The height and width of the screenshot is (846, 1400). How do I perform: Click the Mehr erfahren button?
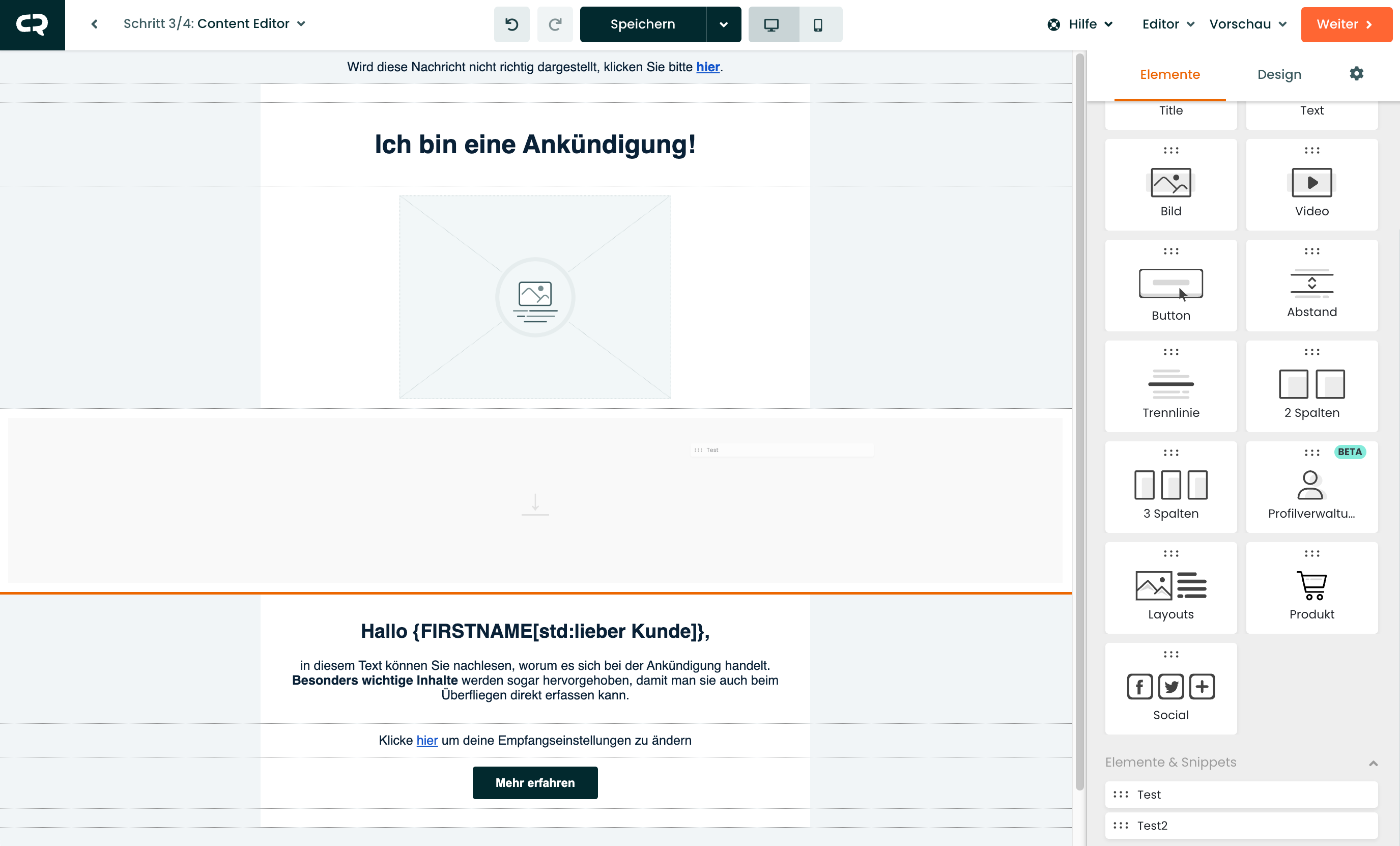(x=535, y=782)
